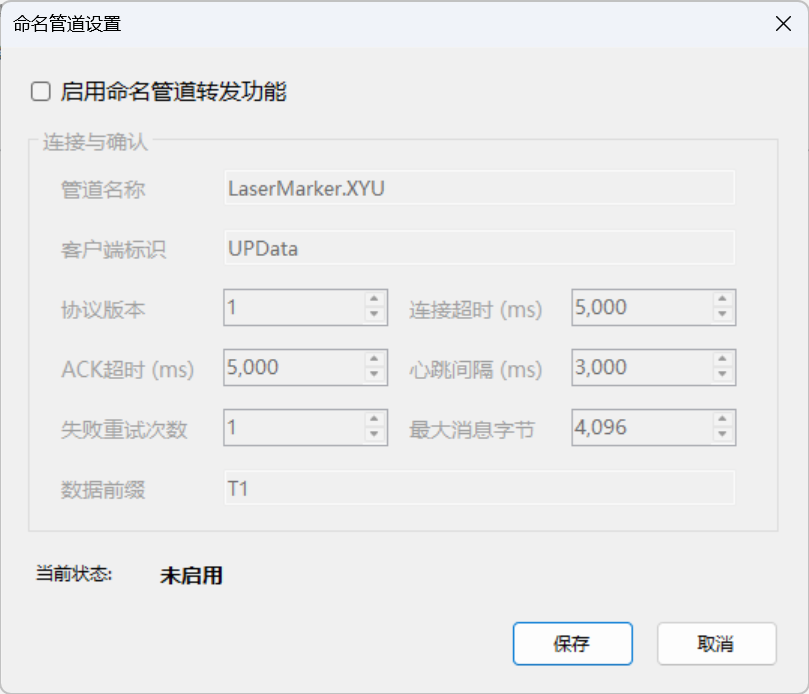Click the 最大消息字节 label
Screen dimensions: 809x694
point(472,430)
